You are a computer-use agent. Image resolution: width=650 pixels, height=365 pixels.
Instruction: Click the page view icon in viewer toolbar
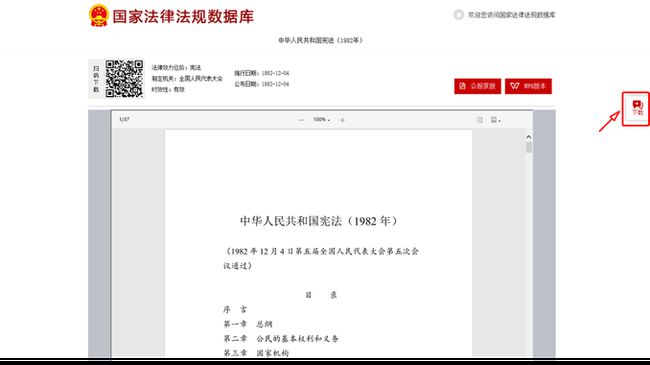(x=480, y=120)
